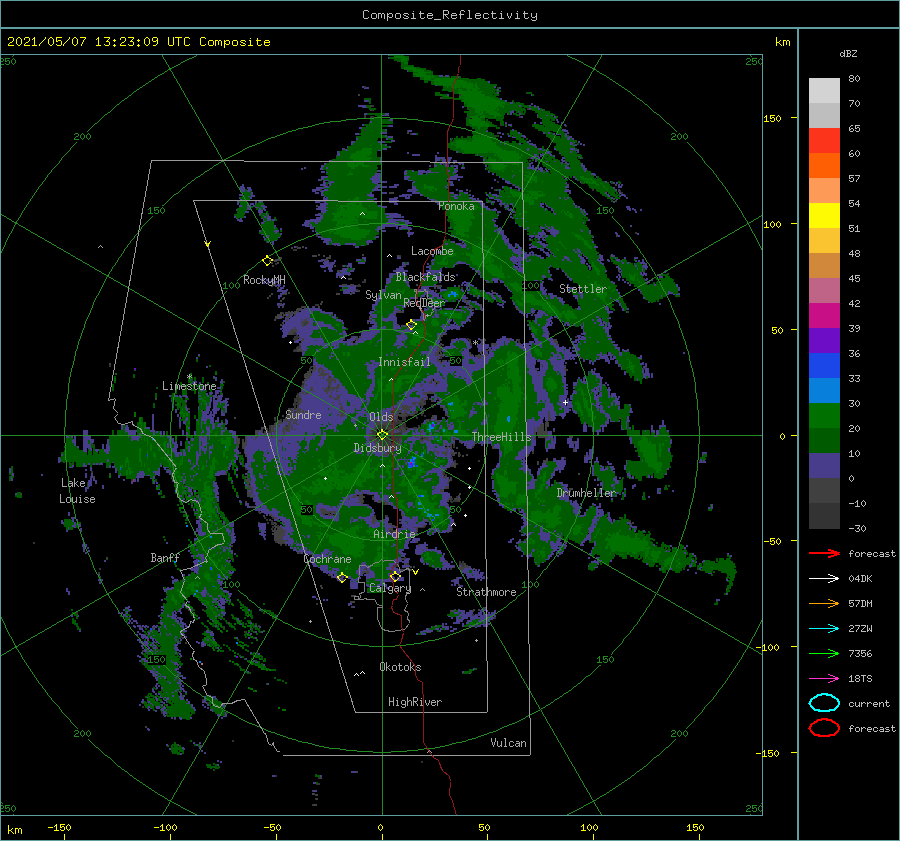Click the Calgary city label
This screenshot has width=900, height=841.
[x=390, y=588]
